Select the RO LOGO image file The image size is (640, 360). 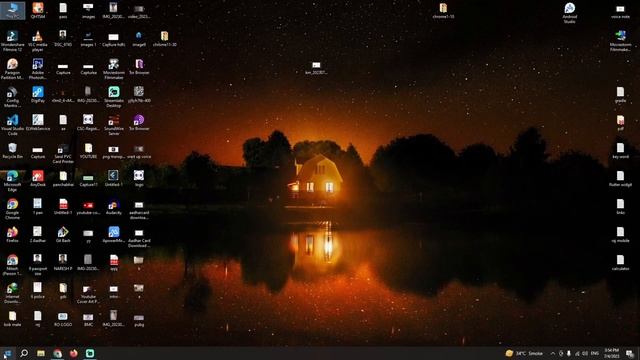(63, 319)
